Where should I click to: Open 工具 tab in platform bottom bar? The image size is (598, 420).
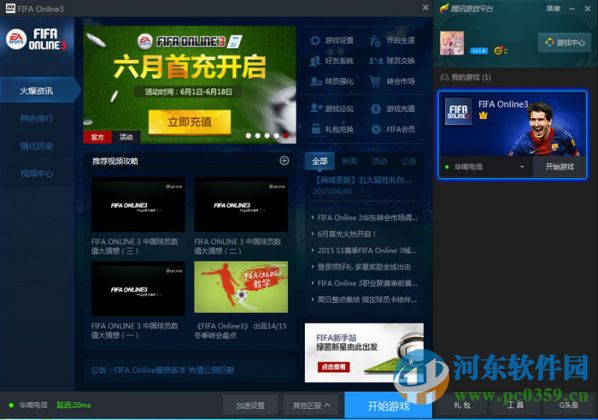point(515,405)
